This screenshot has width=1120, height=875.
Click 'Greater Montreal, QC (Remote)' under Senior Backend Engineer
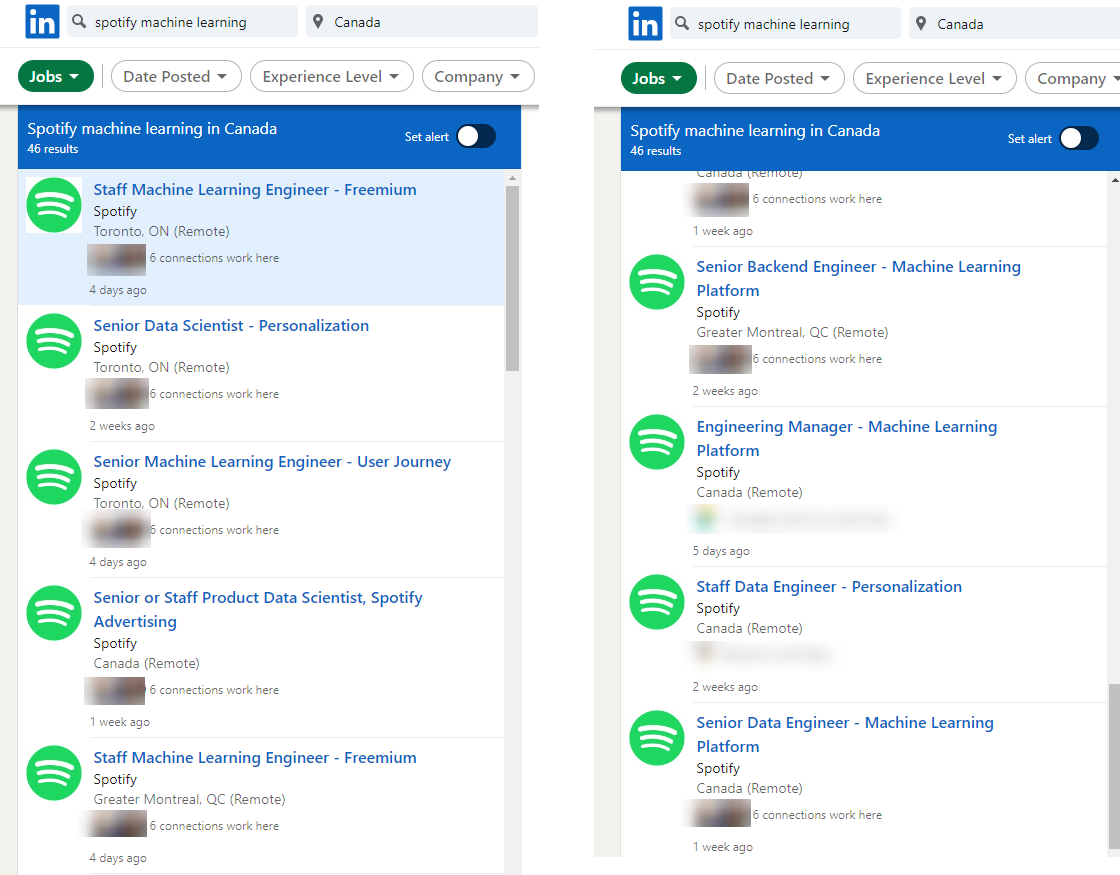tap(792, 332)
